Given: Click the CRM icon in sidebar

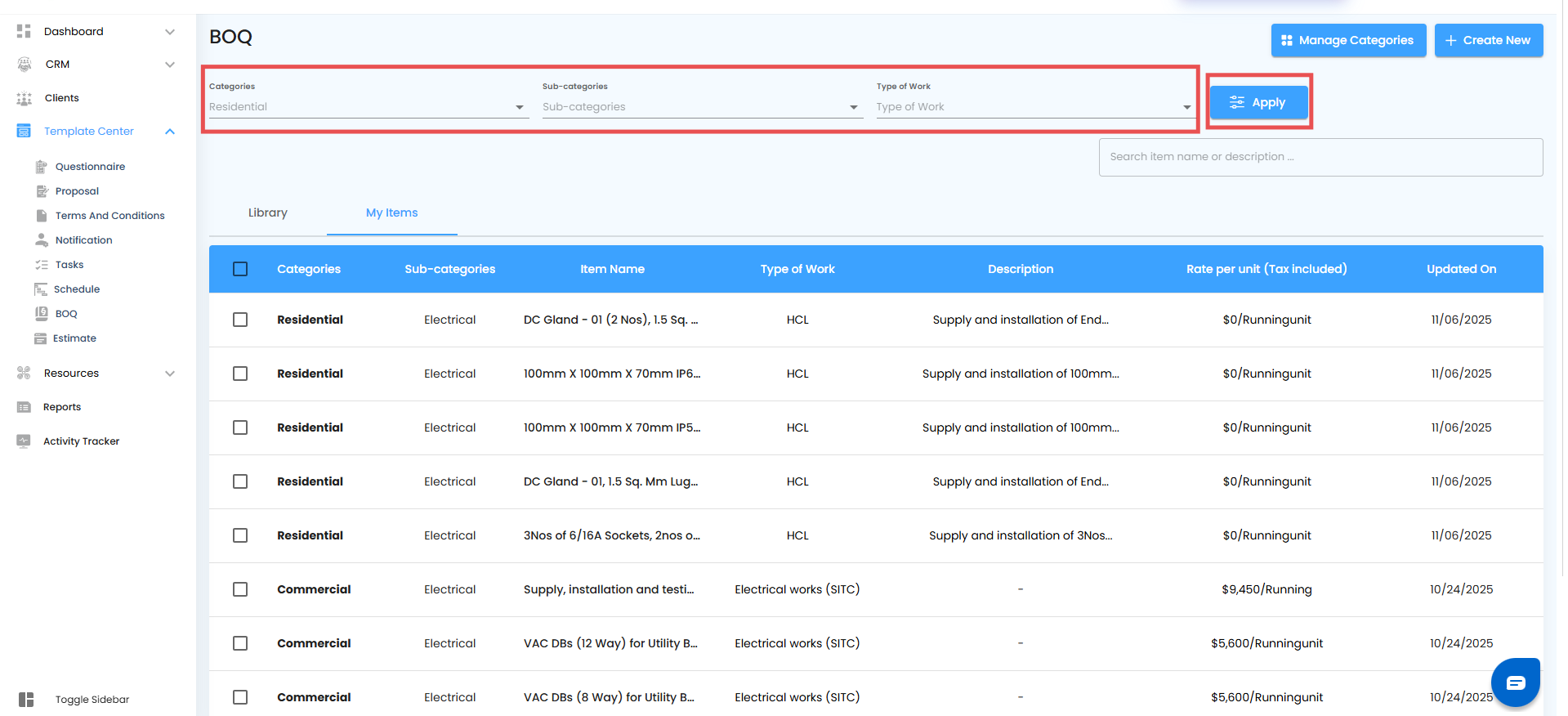Looking at the screenshot, I should coord(25,64).
